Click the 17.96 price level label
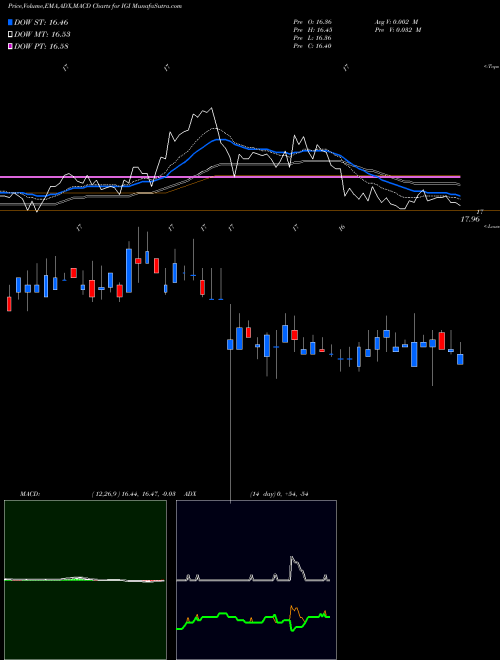The height and width of the screenshot is (660, 500). click(x=470, y=219)
